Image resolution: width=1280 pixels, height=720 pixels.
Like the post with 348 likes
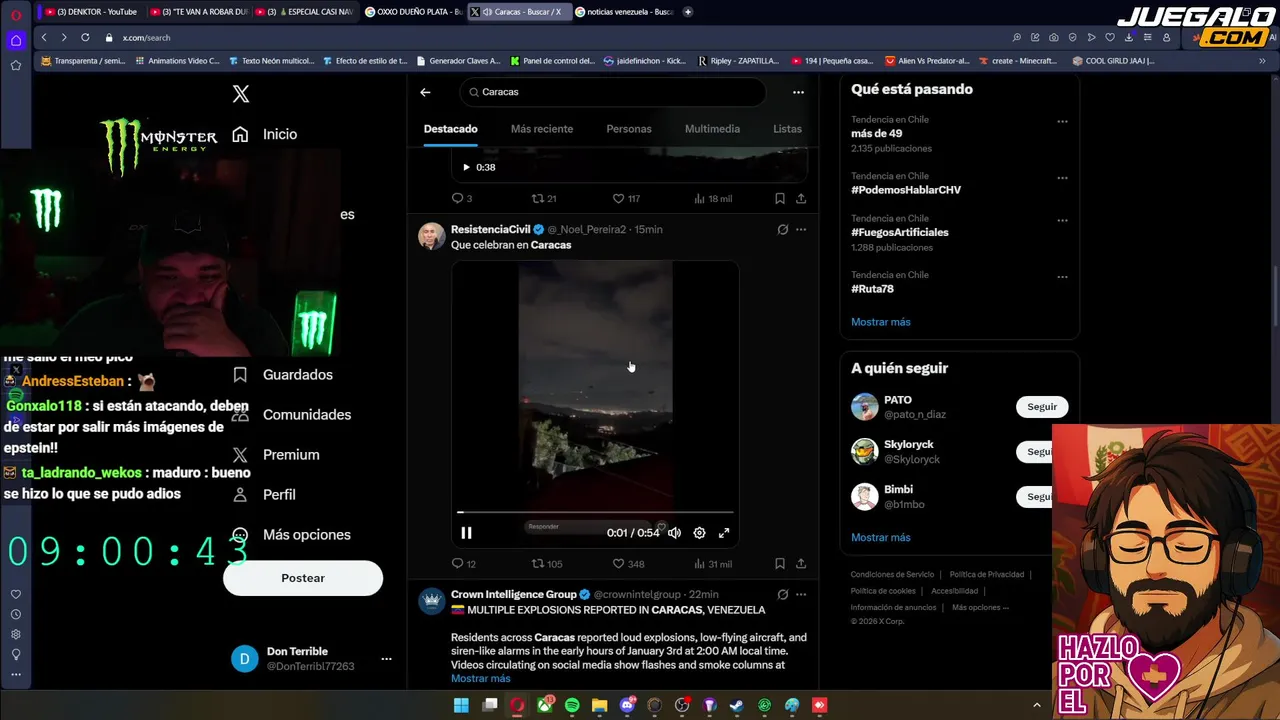[x=628, y=564]
